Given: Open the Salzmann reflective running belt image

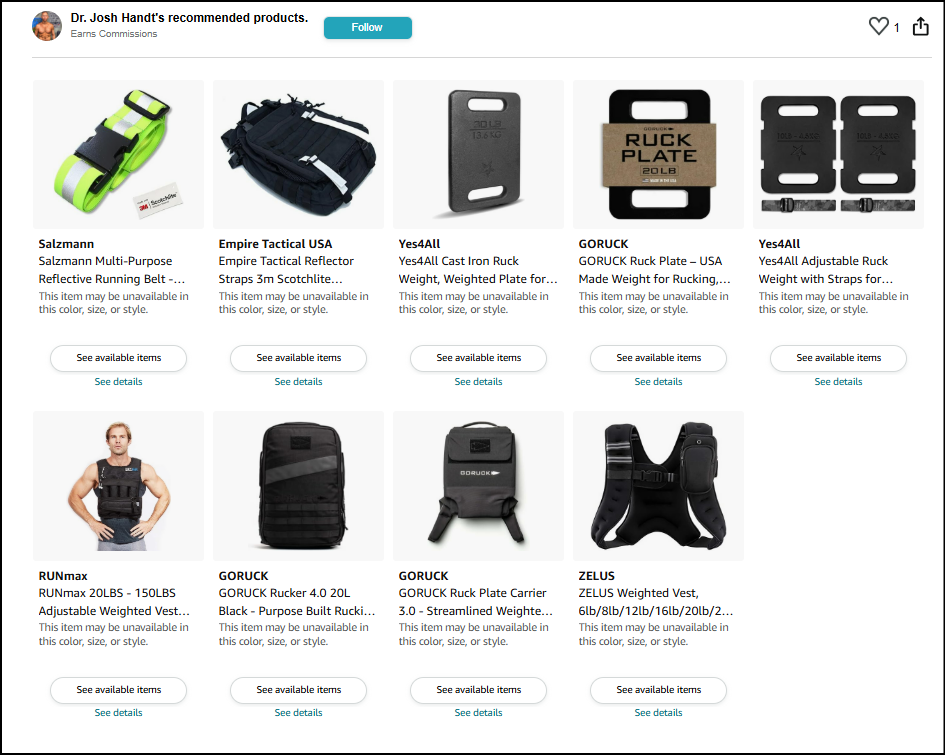Looking at the screenshot, I should tap(119, 154).
